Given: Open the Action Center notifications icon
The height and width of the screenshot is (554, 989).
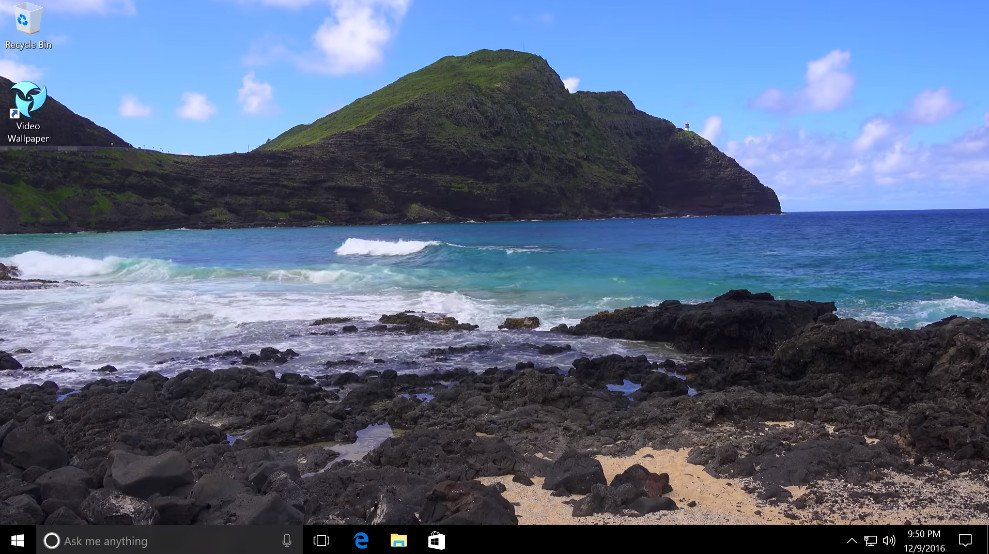Looking at the screenshot, I should coord(965,540).
